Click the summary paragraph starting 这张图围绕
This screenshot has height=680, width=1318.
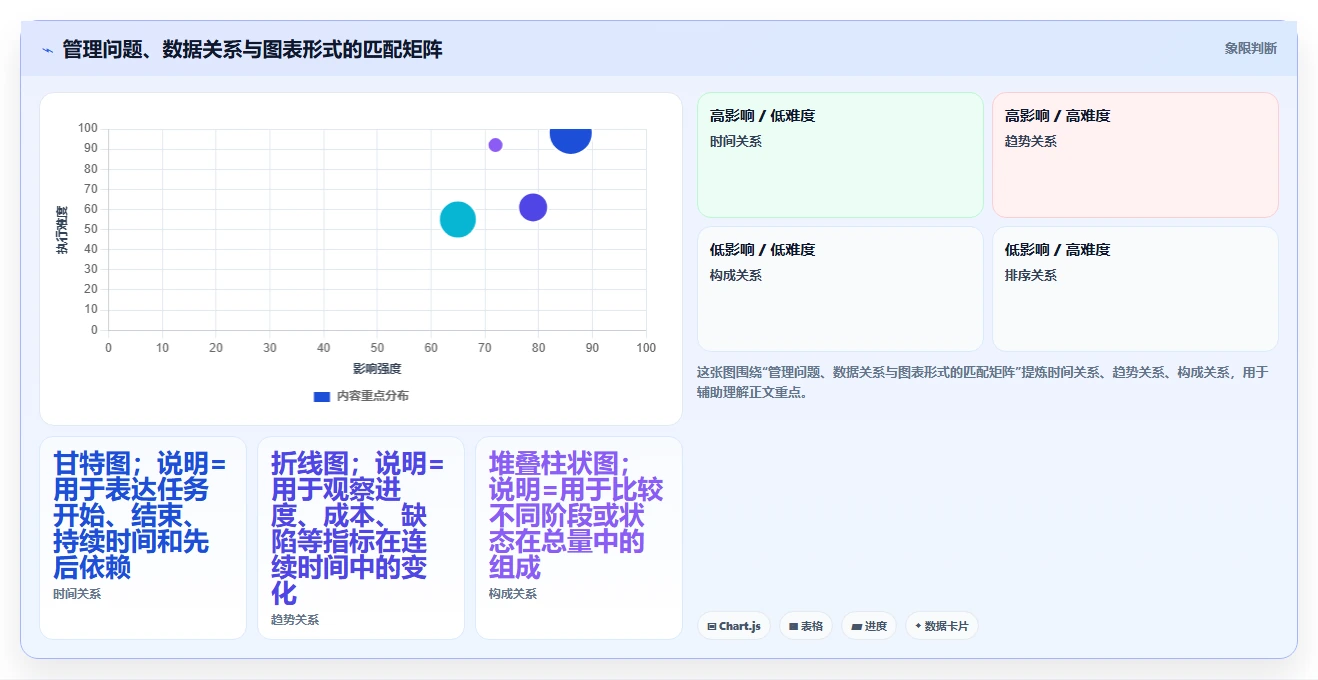tap(983, 382)
